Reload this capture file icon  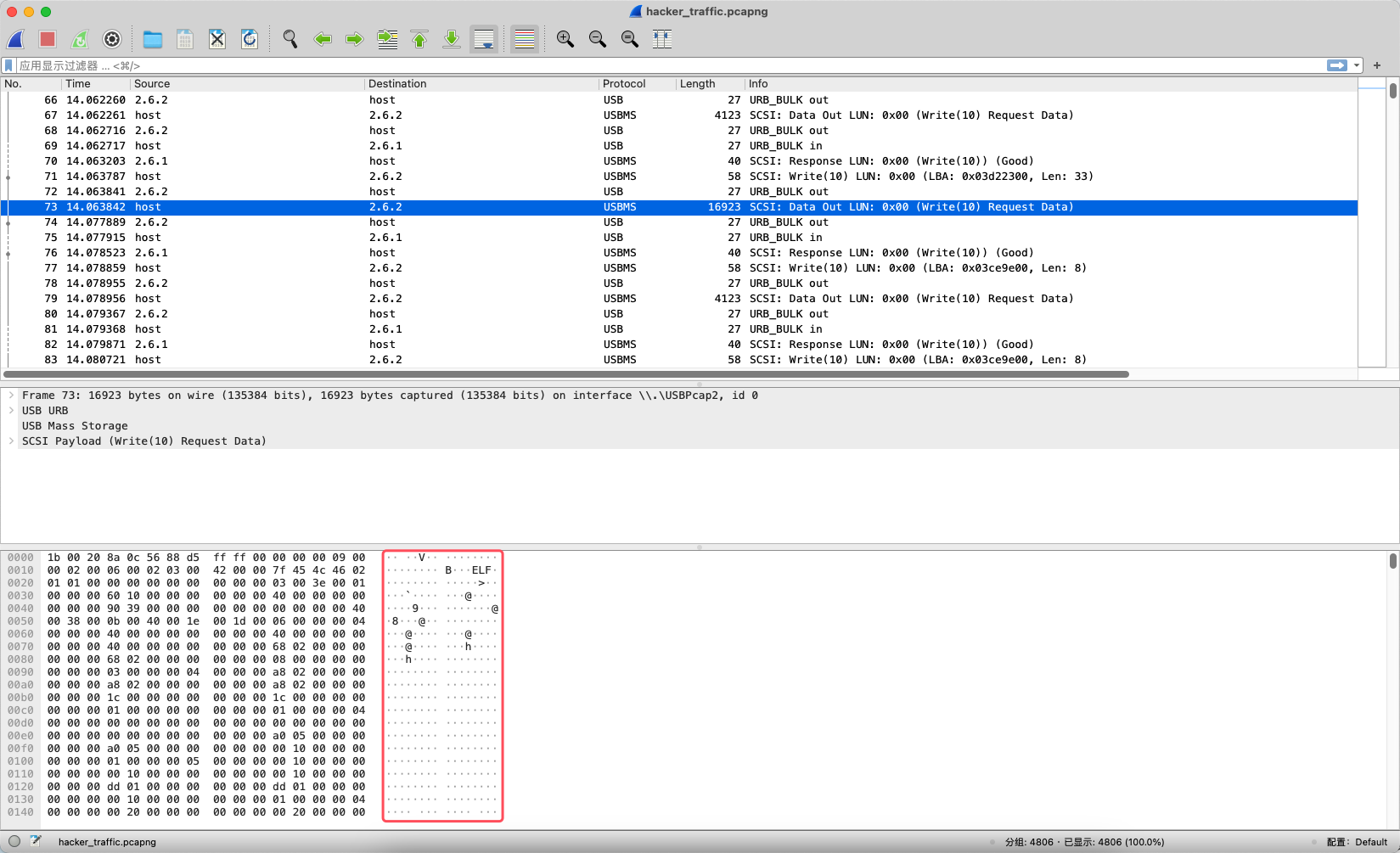(250, 39)
